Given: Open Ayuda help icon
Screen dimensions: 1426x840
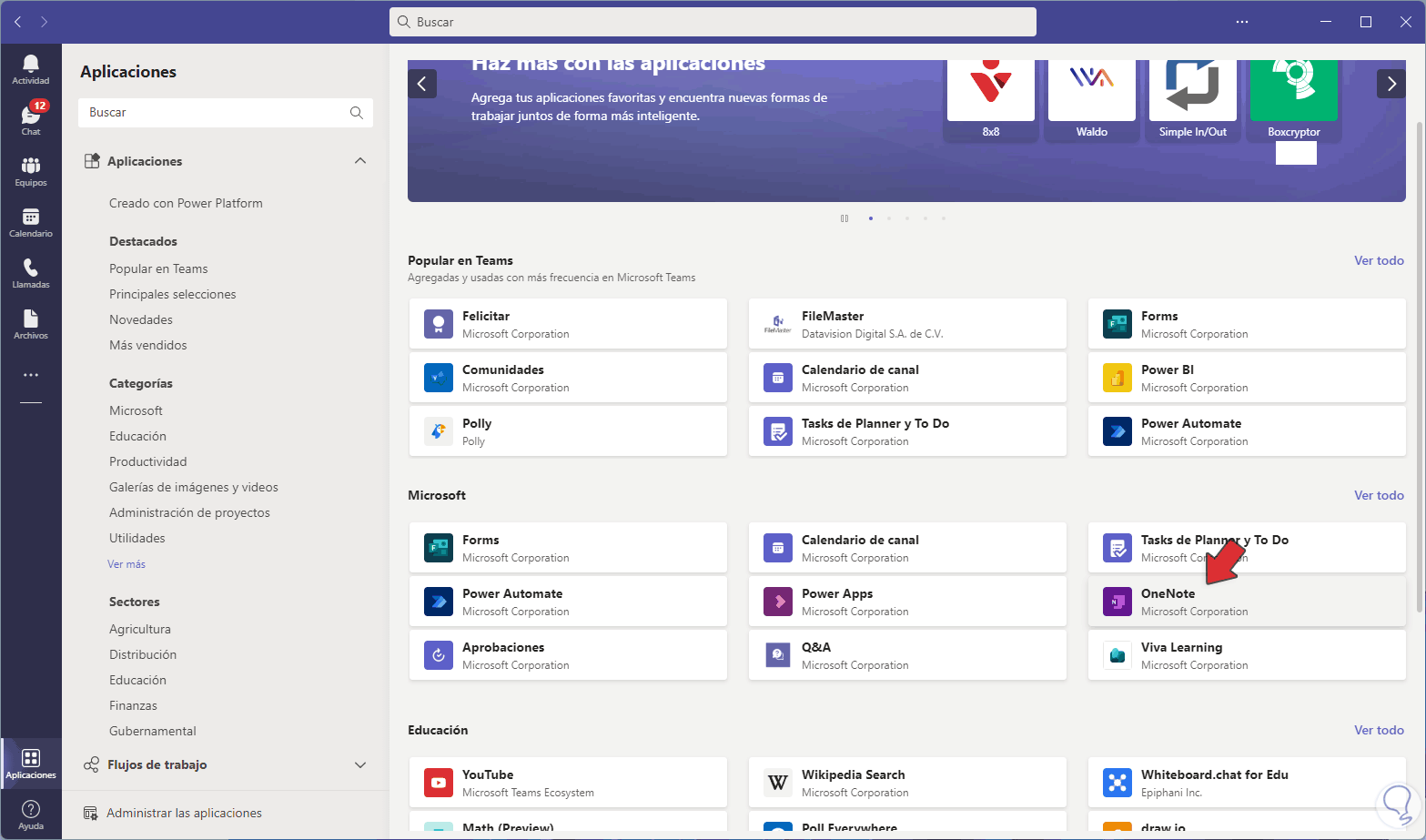Looking at the screenshot, I should tap(31, 815).
